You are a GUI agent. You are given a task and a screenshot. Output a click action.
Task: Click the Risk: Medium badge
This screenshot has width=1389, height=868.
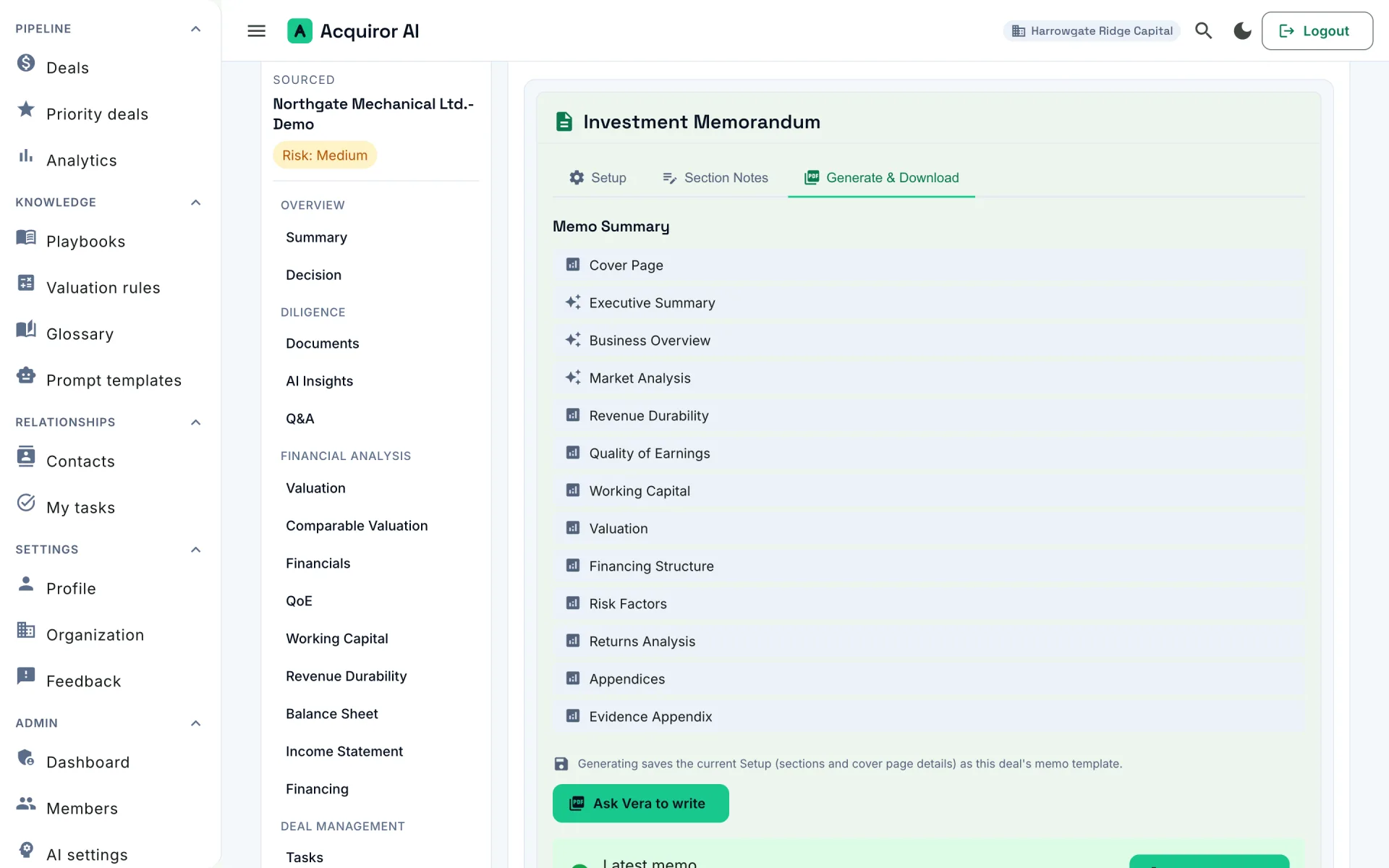(x=325, y=156)
